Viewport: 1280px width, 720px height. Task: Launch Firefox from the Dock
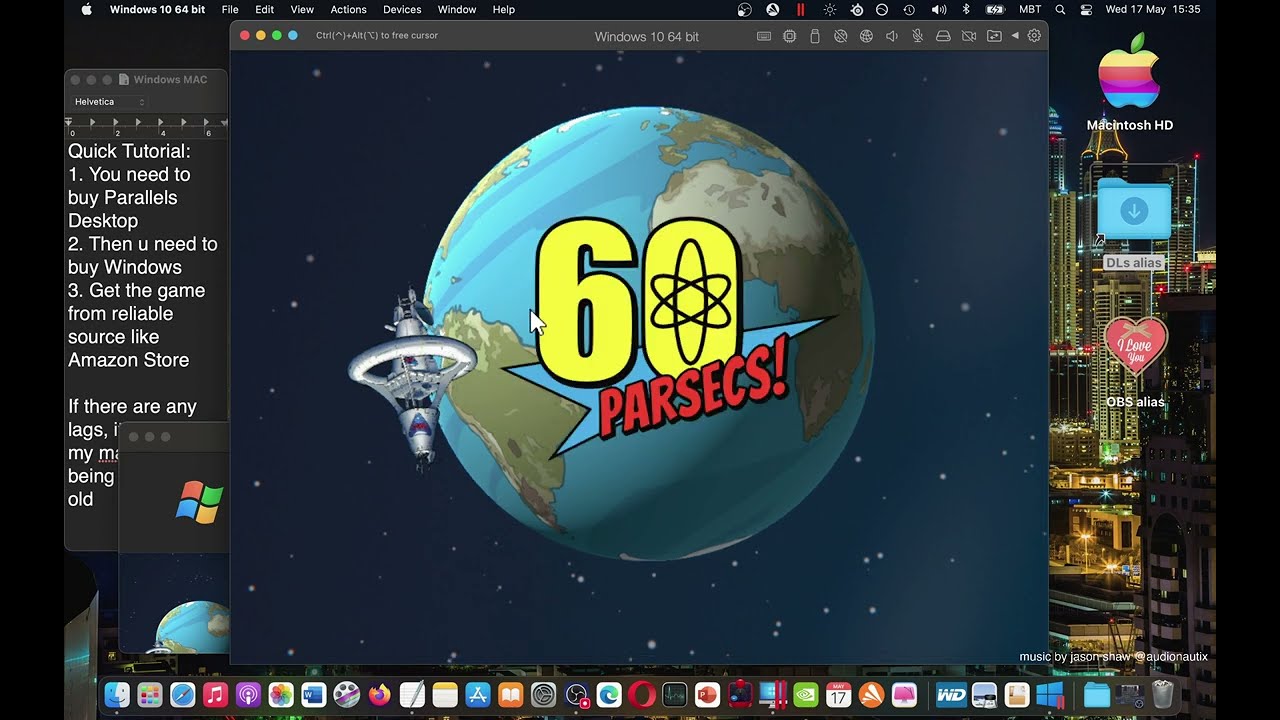(x=379, y=694)
